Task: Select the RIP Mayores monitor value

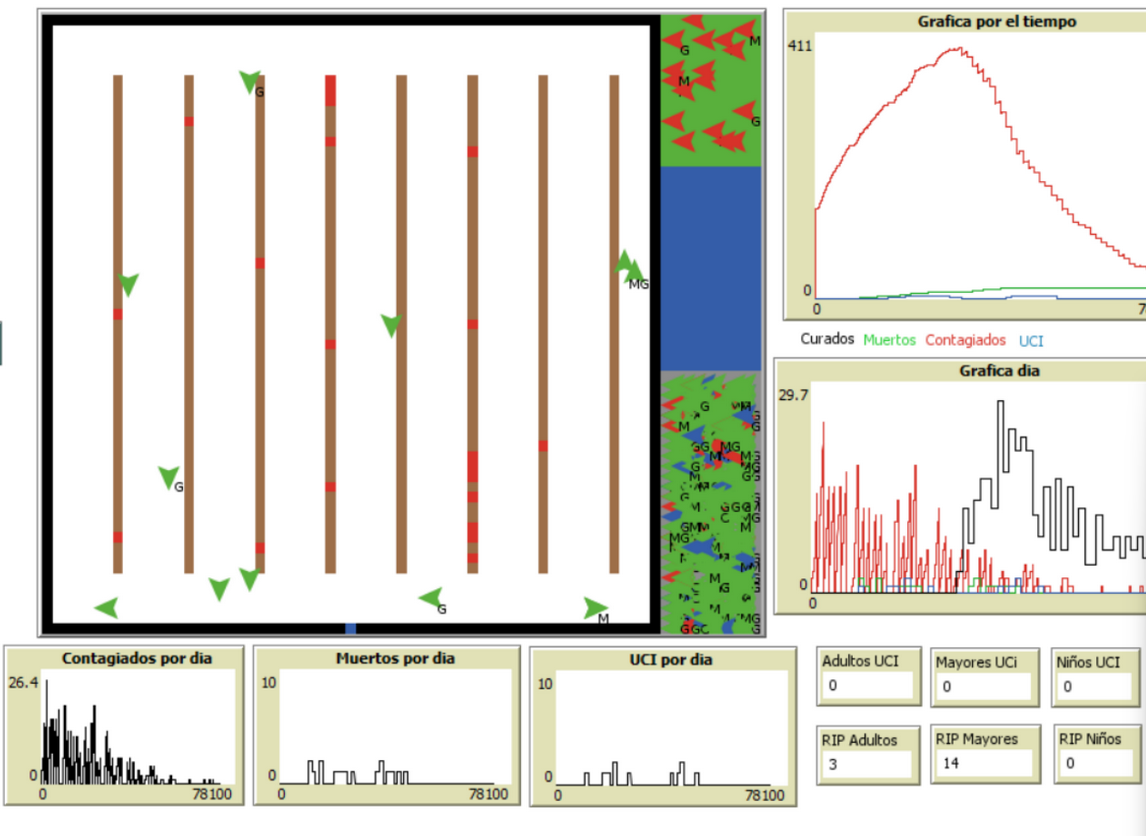Action: click(x=979, y=764)
